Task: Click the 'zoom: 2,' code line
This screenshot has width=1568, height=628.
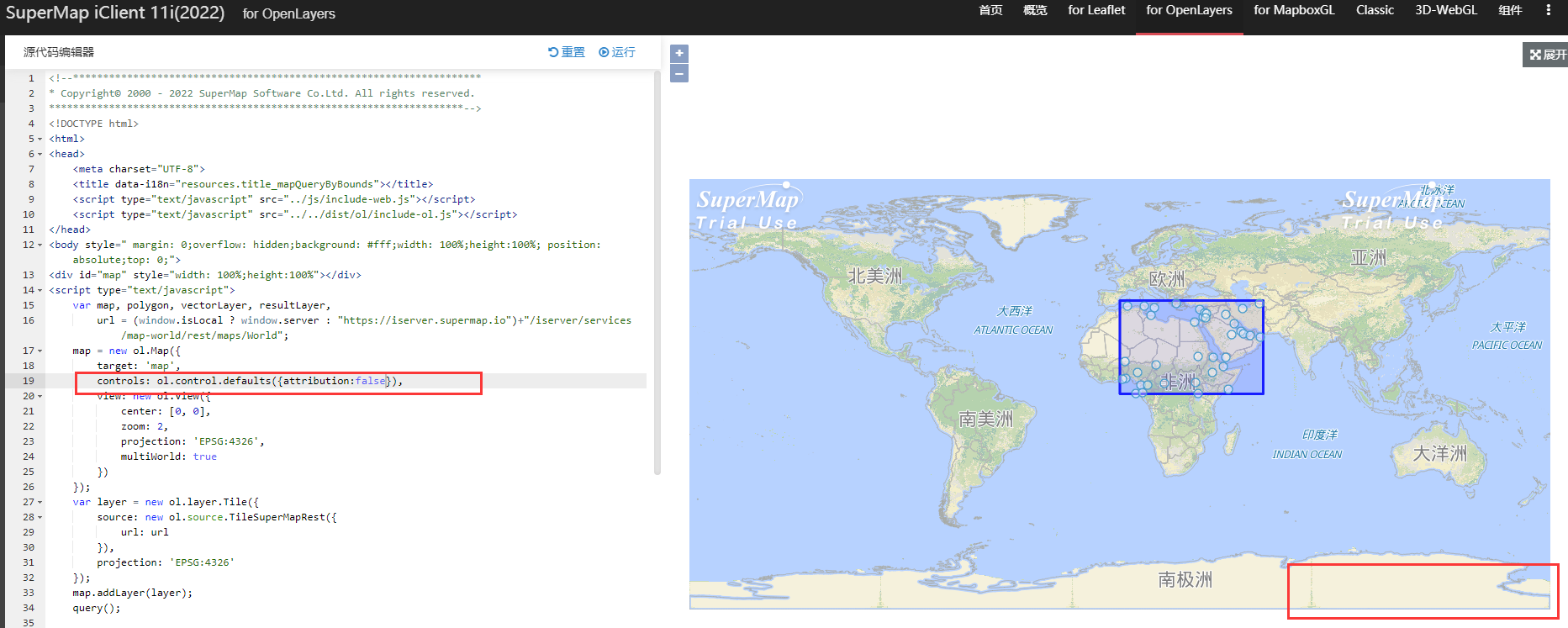Action: click(145, 427)
